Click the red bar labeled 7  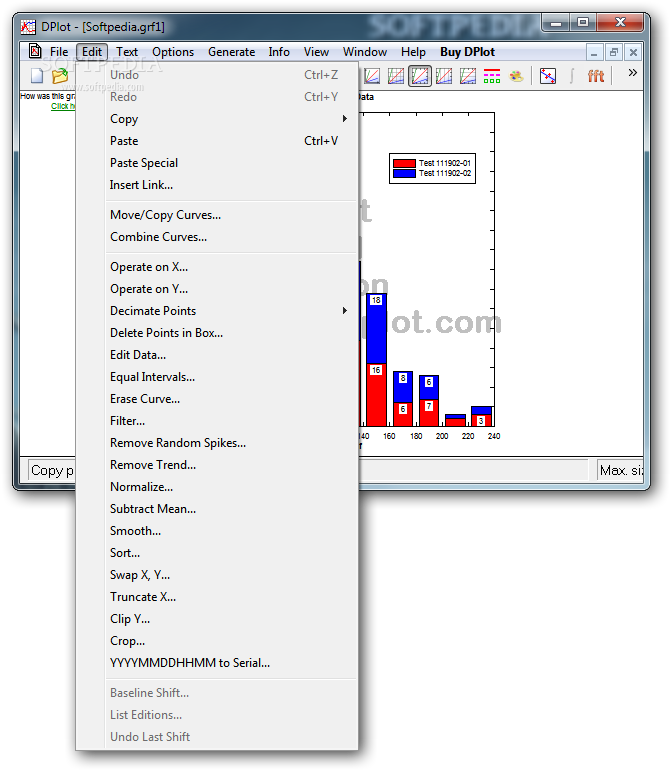click(x=429, y=413)
